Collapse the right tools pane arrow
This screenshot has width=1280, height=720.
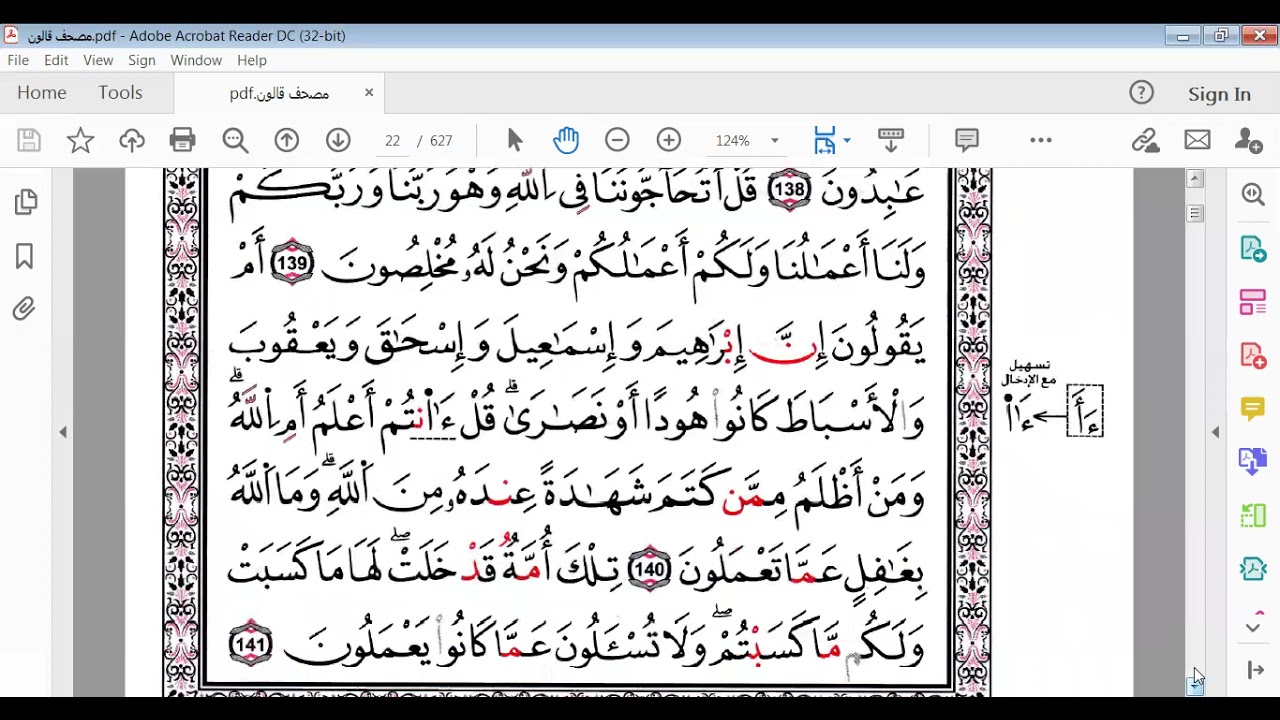pos(1256,670)
